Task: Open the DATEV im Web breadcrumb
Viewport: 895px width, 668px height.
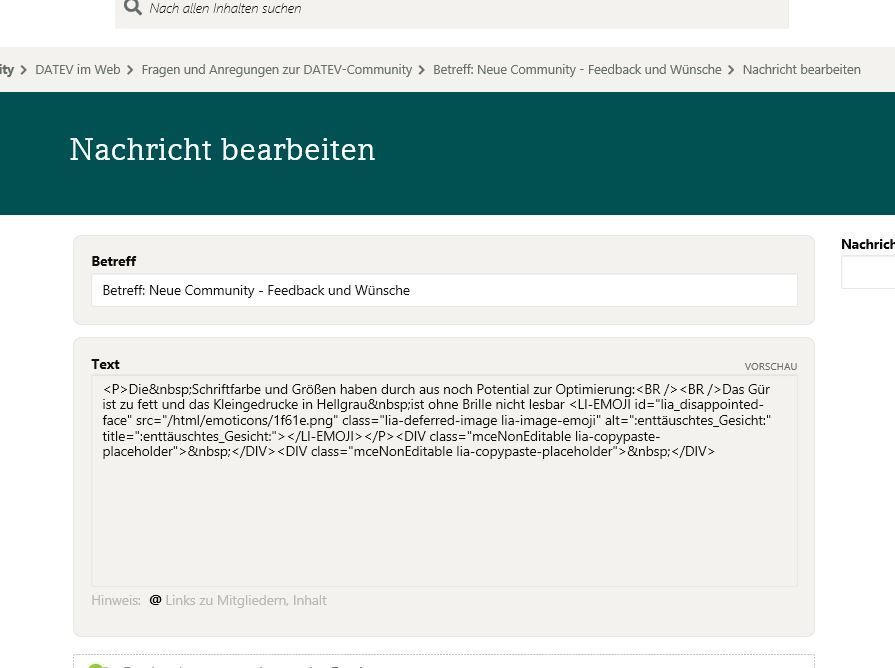Action: [77, 70]
